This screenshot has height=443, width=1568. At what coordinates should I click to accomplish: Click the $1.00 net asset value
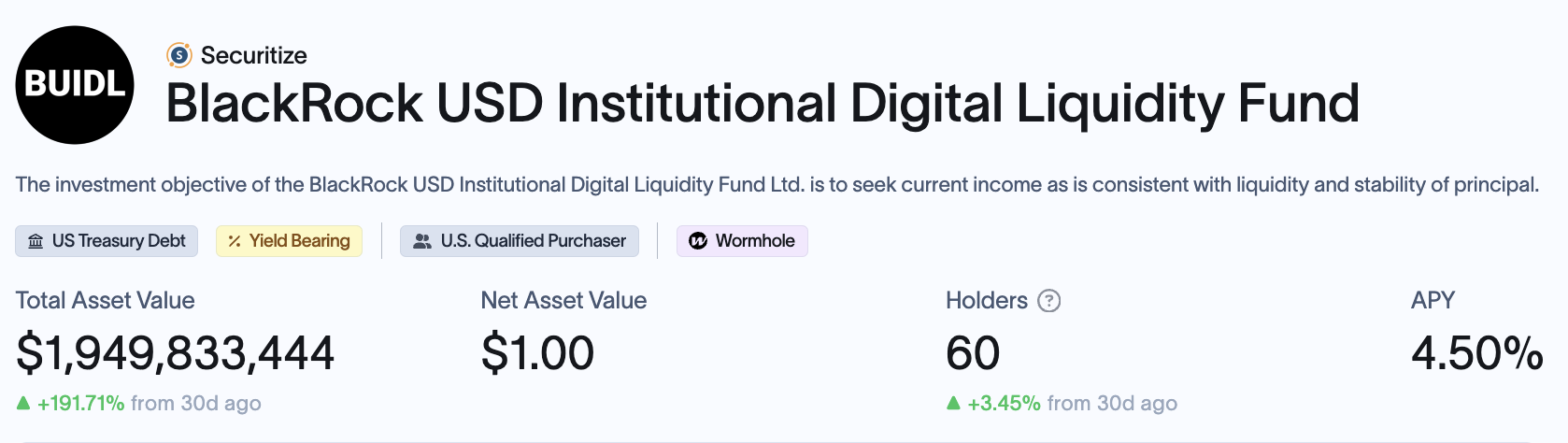click(x=537, y=353)
